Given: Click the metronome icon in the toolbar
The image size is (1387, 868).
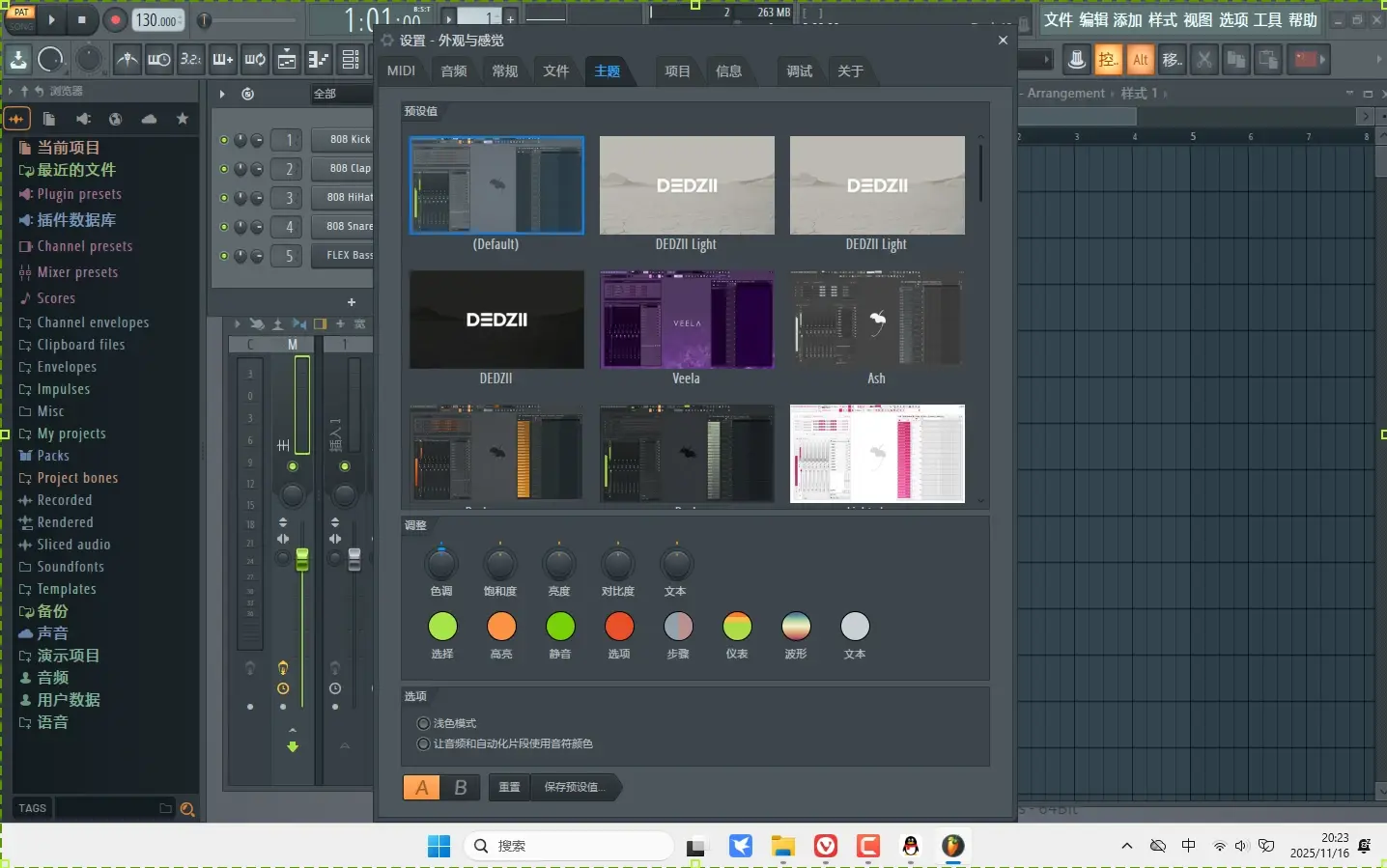Looking at the screenshot, I should [127, 60].
